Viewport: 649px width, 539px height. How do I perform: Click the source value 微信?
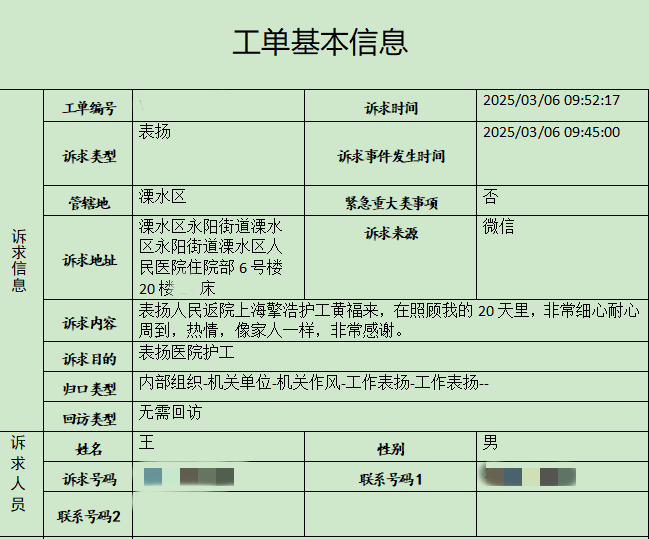[x=498, y=226]
